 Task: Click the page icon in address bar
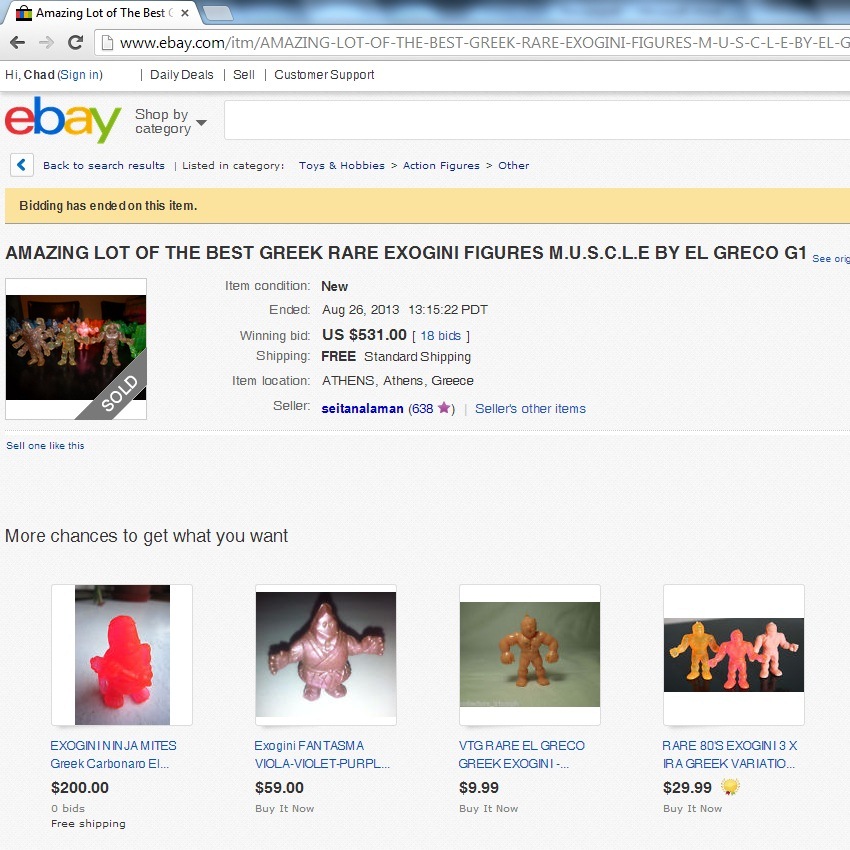pyautogui.click(x=107, y=42)
